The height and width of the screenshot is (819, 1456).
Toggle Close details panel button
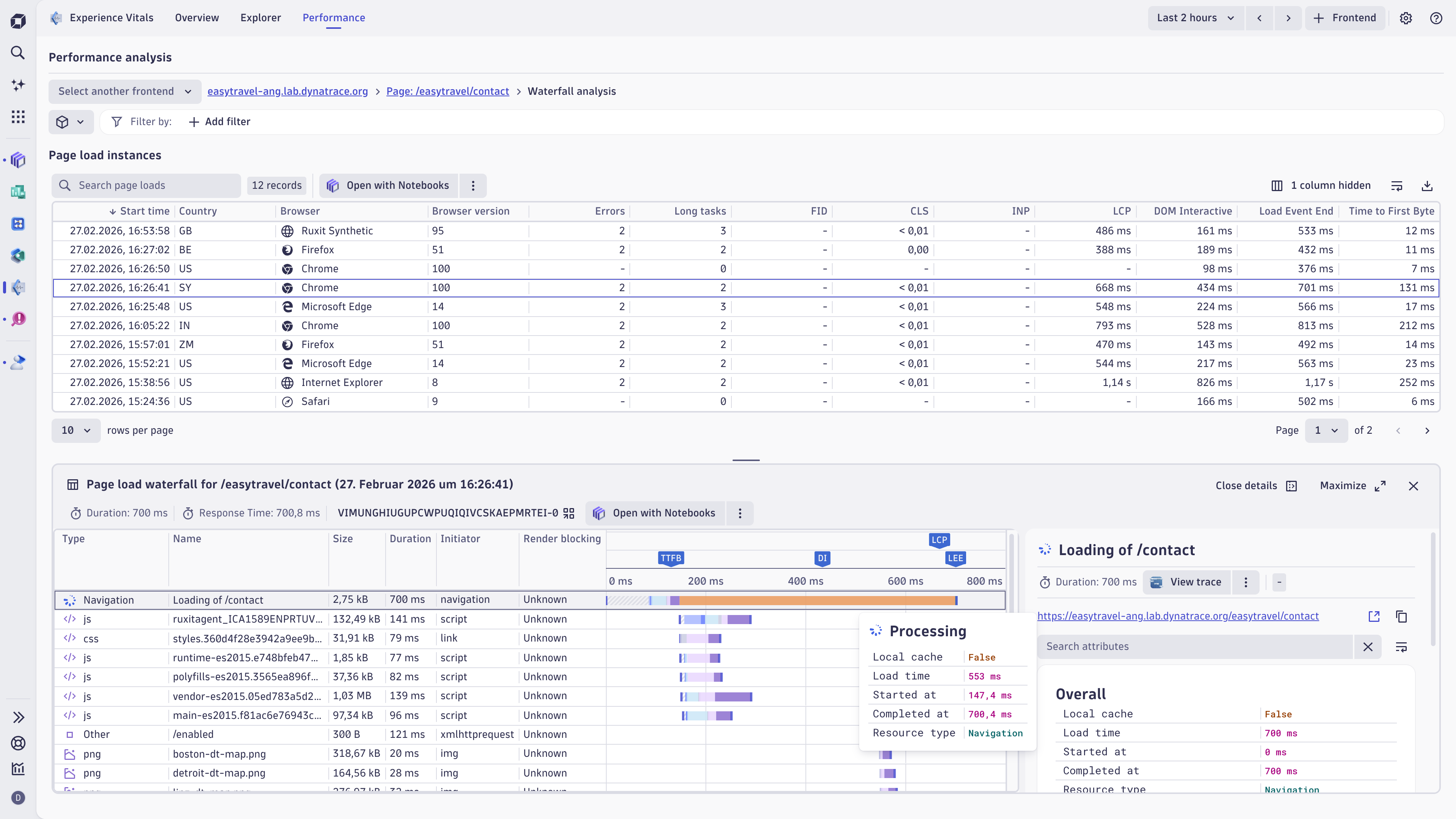[x=1256, y=485]
